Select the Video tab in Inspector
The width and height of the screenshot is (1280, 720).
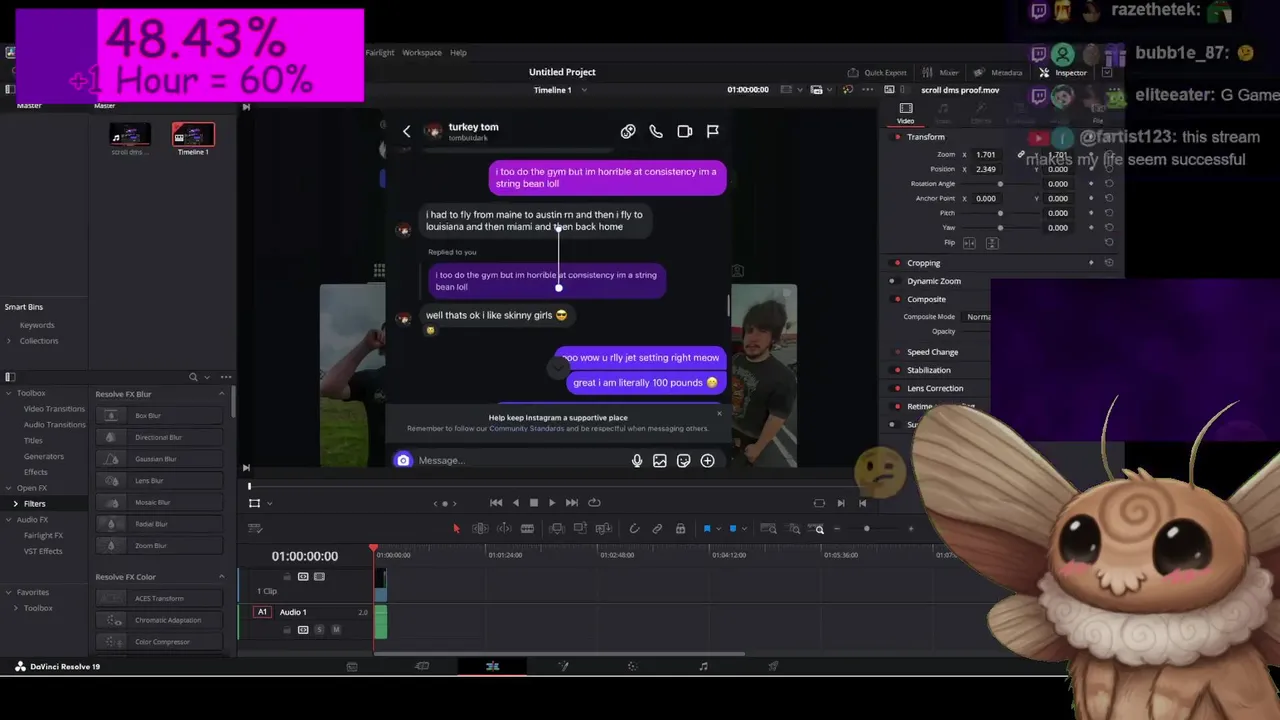click(905, 113)
